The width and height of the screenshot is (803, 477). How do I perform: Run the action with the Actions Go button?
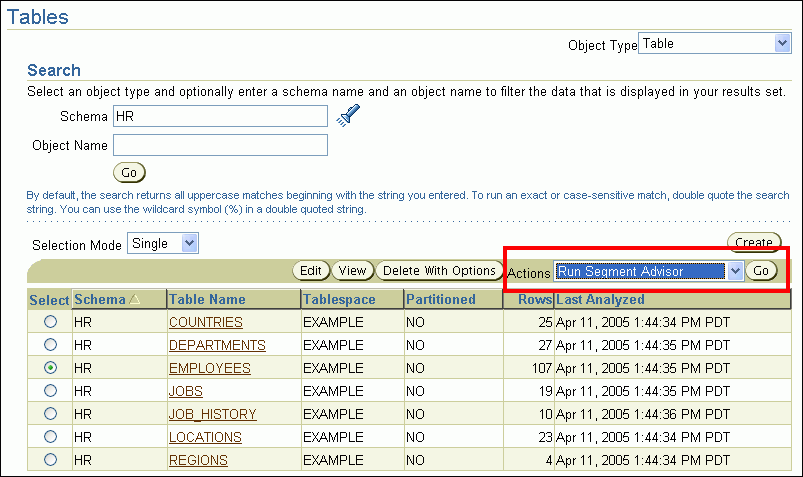point(762,271)
